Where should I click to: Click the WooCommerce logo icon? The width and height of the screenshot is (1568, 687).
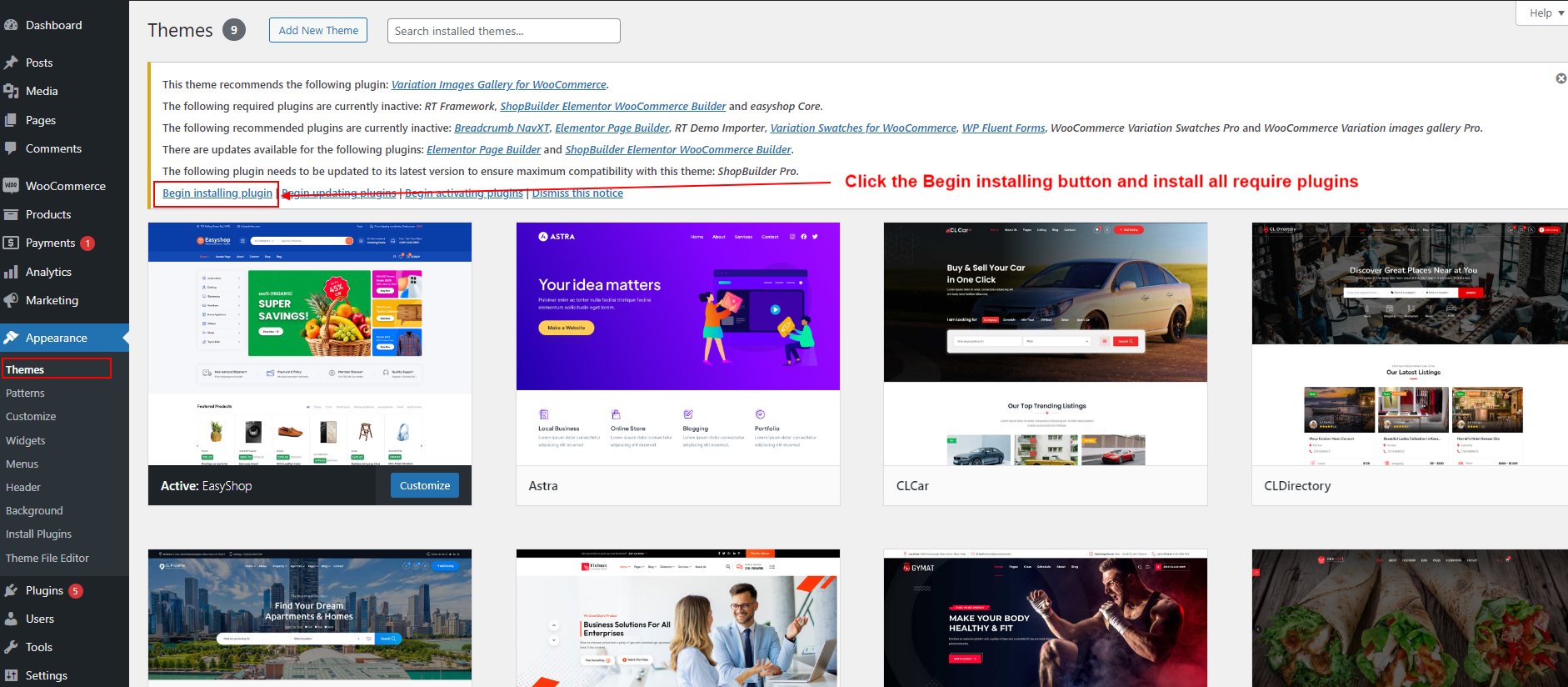(x=11, y=186)
